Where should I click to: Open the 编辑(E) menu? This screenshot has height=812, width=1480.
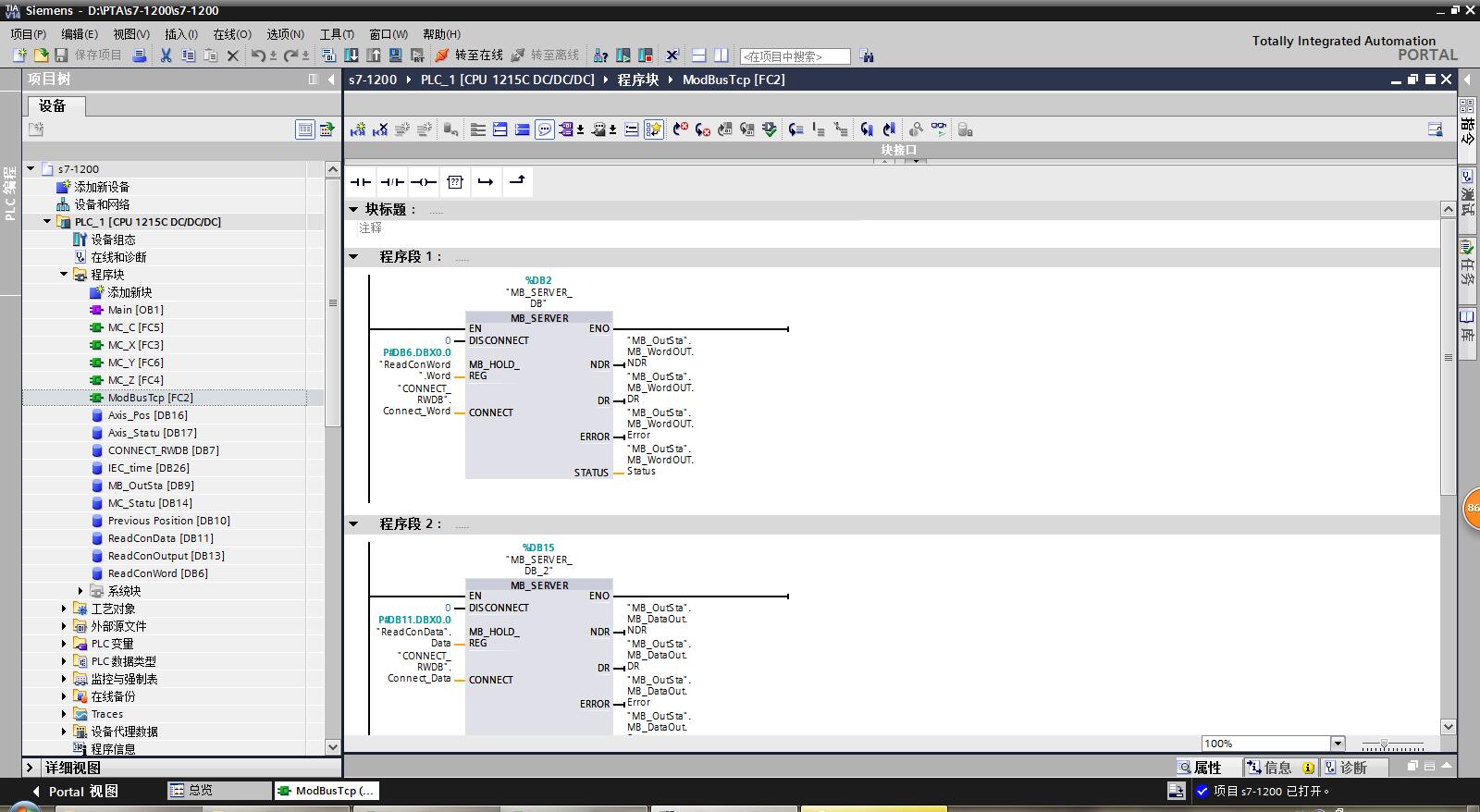80,34
